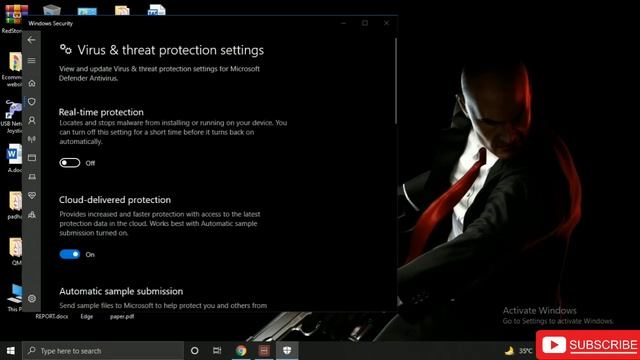This screenshot has height=360, width=640.
Task: Open the Settings gear in Windows Security sidebar
Action: click(x=31, y=298)
